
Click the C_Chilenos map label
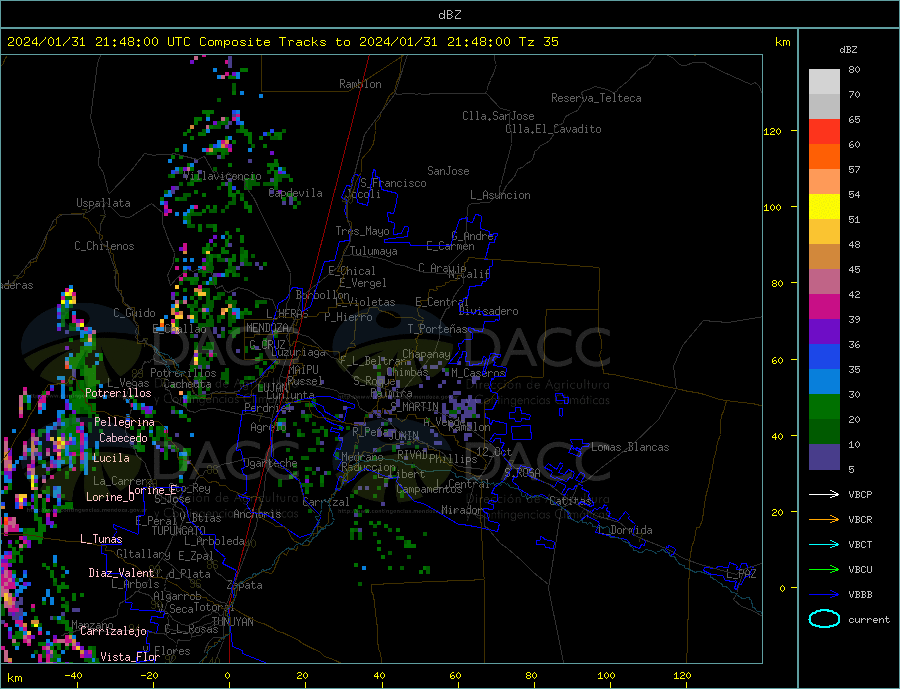pyautogui.click(x=104, y=246)
